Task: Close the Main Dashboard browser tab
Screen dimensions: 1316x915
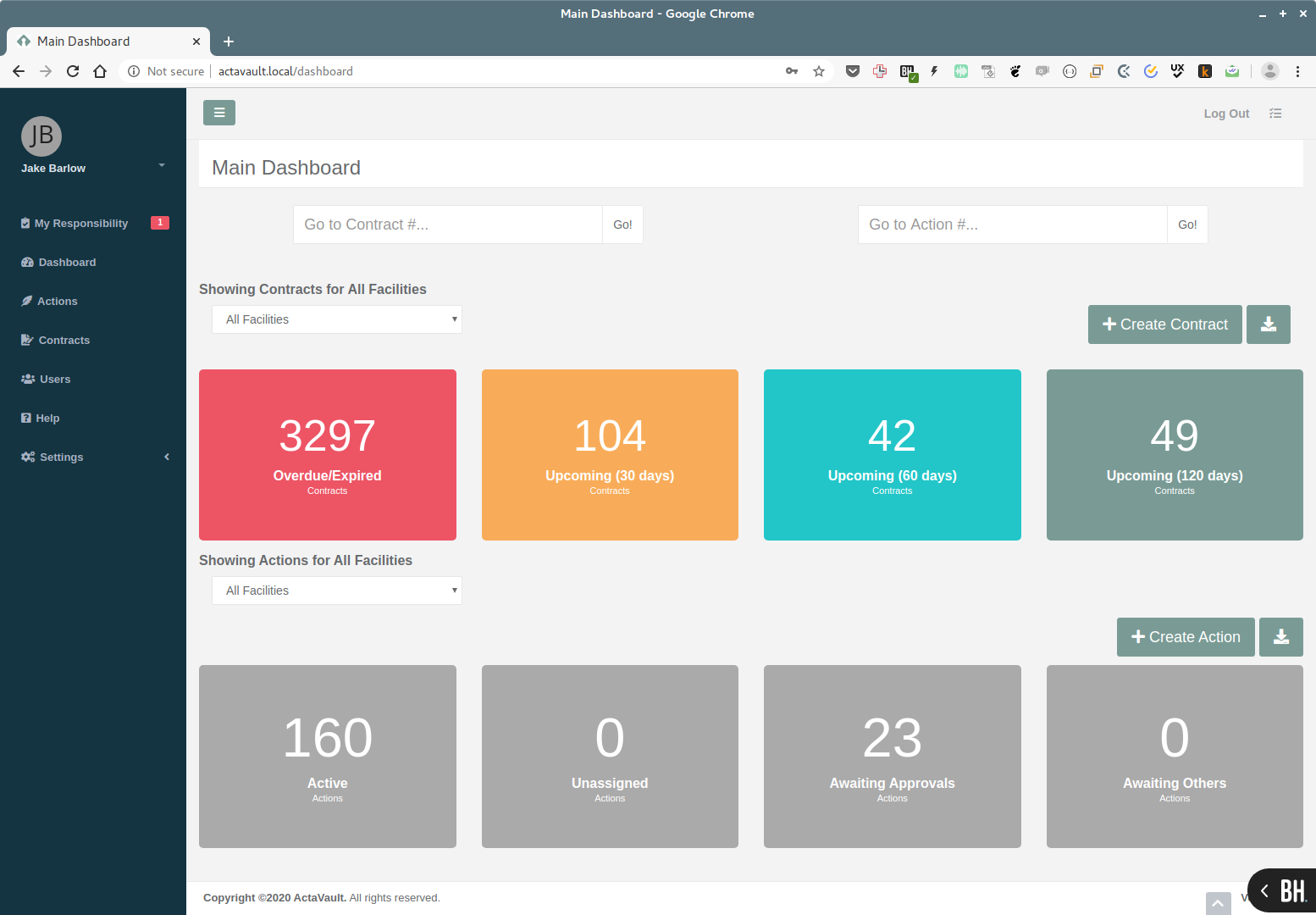Action: [x=196, y=42]
